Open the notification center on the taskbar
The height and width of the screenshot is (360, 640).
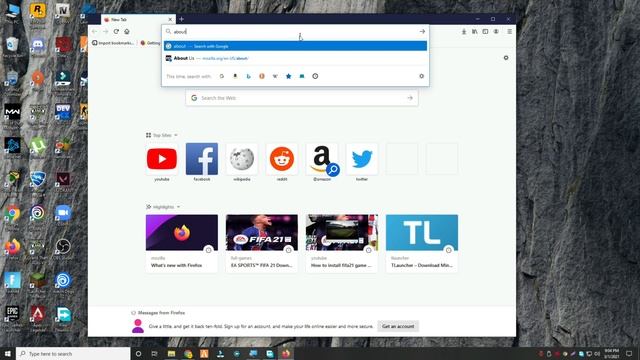pyautogui.click(x=629, y=353)
